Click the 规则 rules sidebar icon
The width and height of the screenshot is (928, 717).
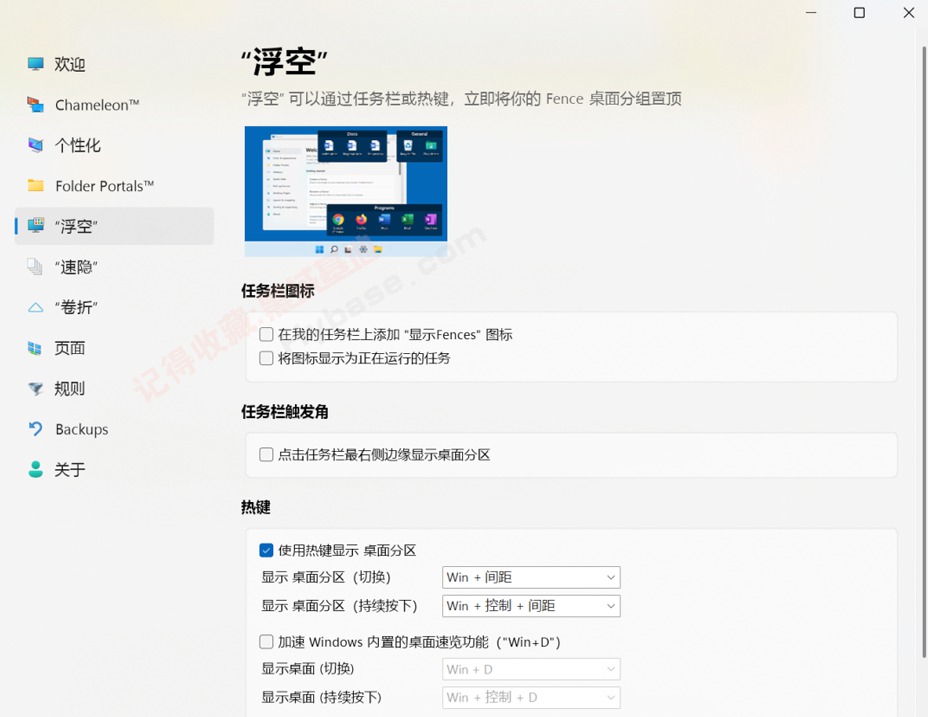33,388
